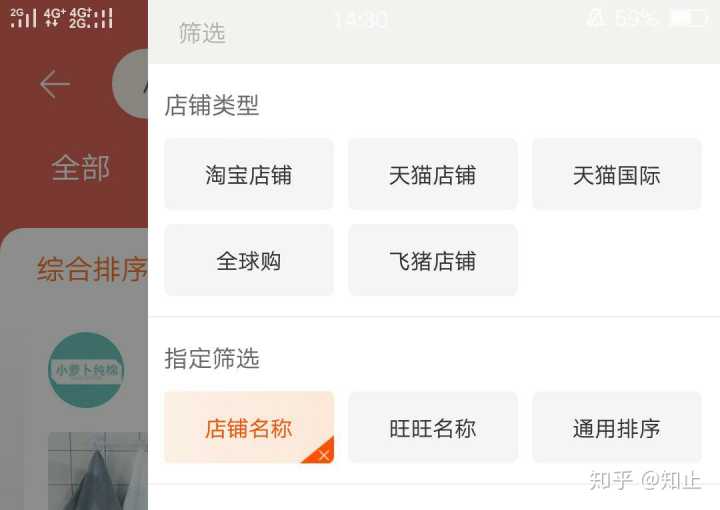Tap the 店铺类型 section header
Viewport: 720px width, 510px height.
tap(212, 105)
